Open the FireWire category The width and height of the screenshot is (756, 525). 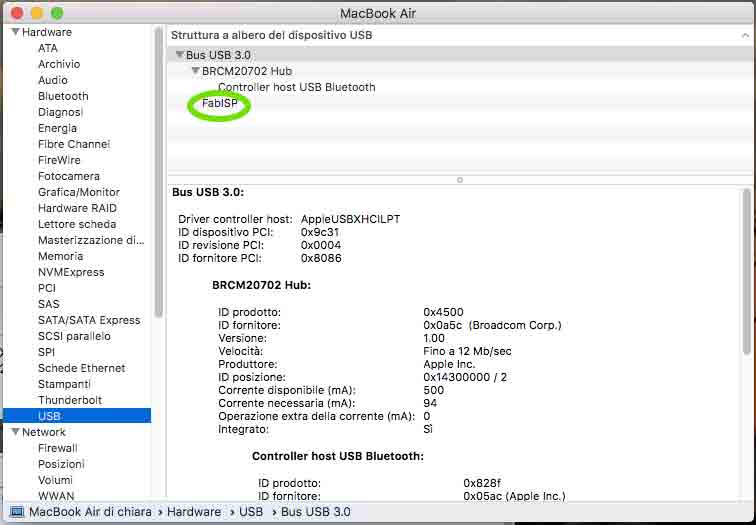[x=59, y=160]
